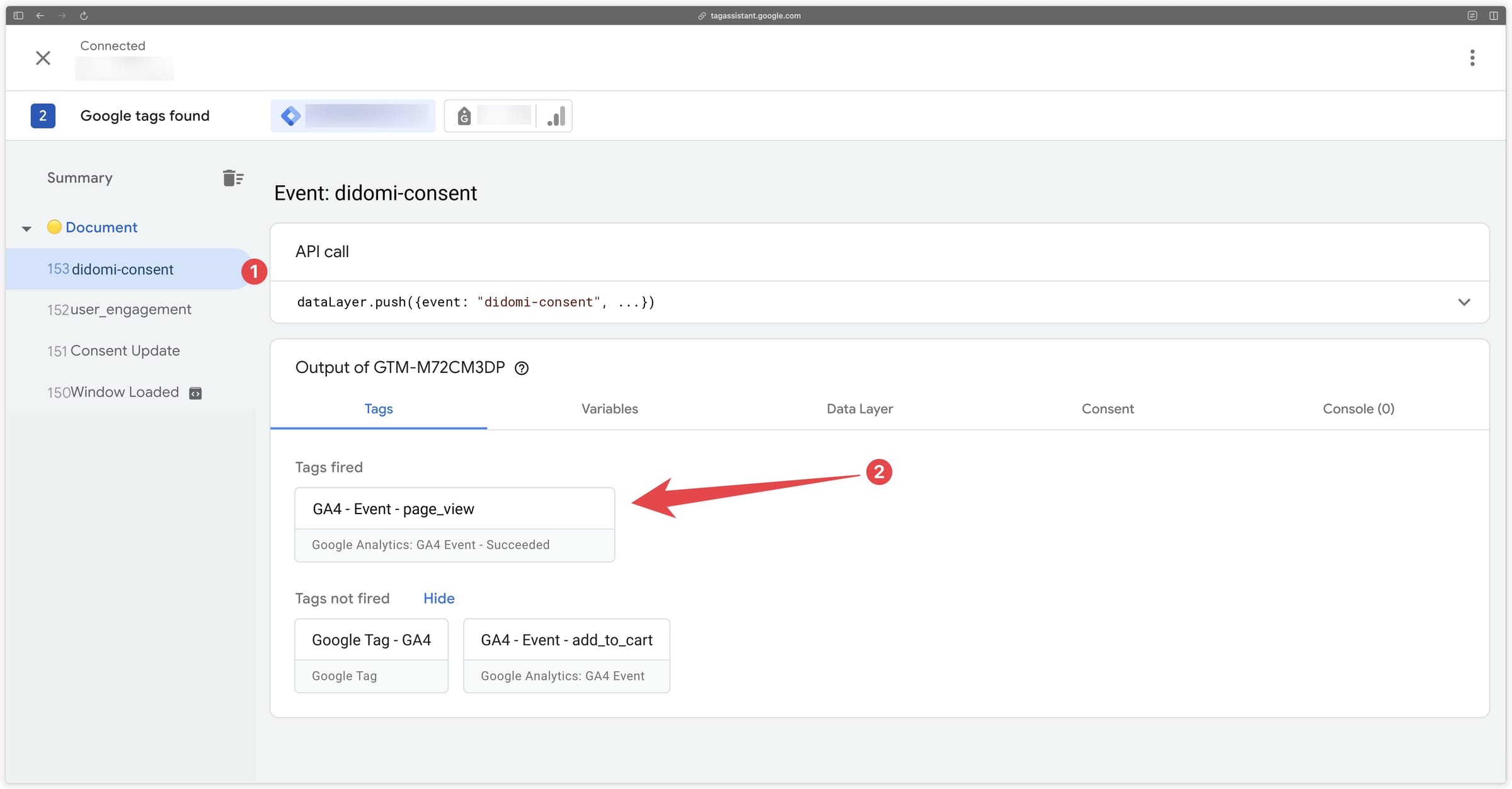The image size is (1512, 789).
Task: Go back with browser back arrow
Action: point(40,16)
